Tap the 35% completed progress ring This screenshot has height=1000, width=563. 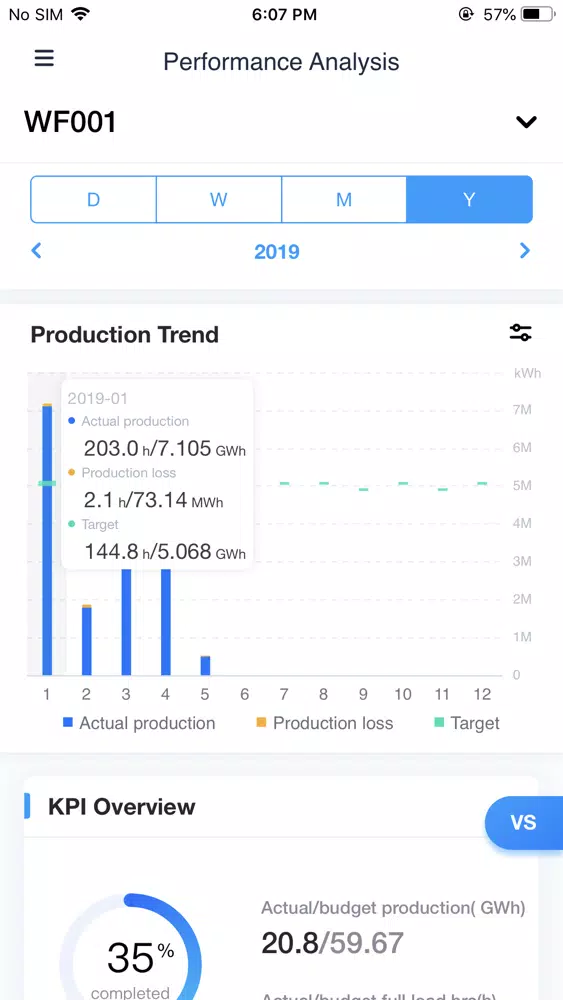tap(131, 947)
